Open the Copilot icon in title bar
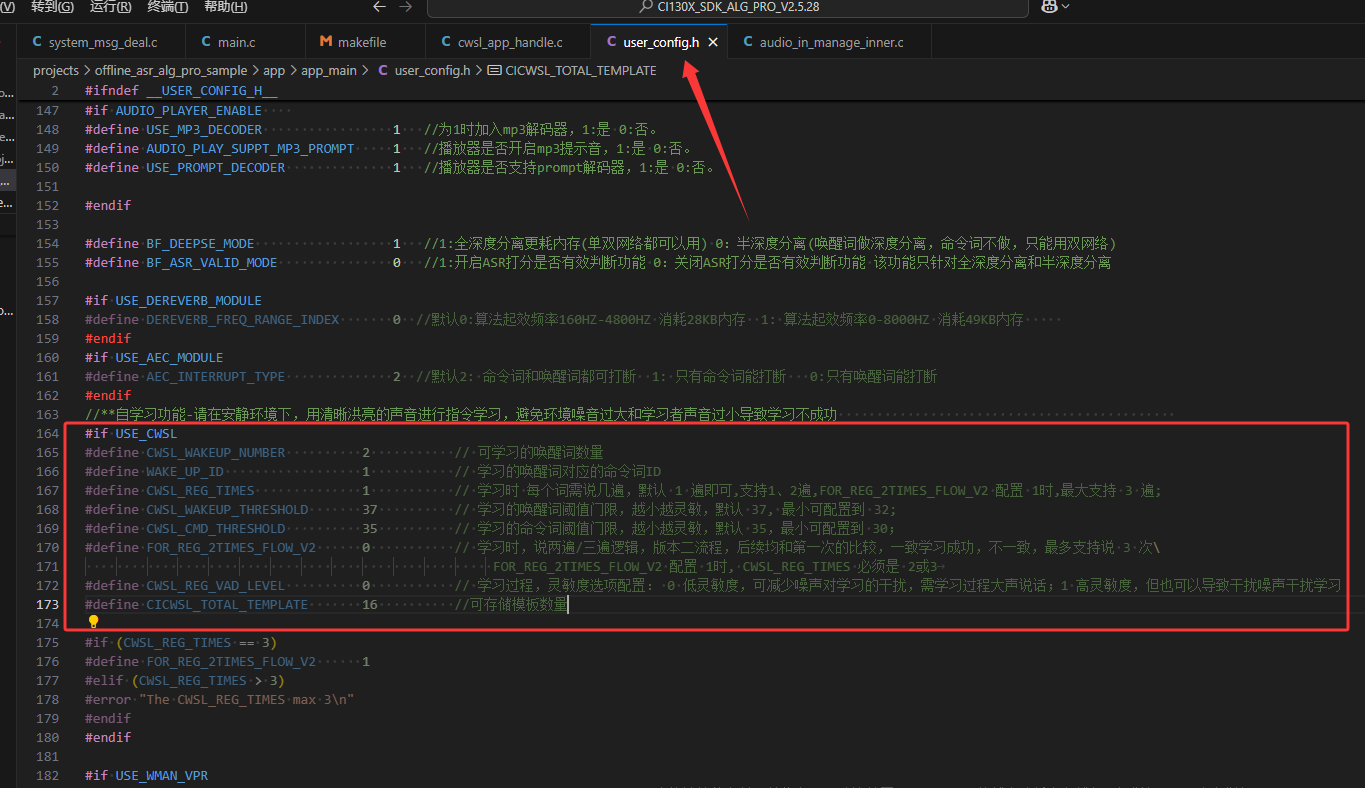 [x=1048, y=7]
